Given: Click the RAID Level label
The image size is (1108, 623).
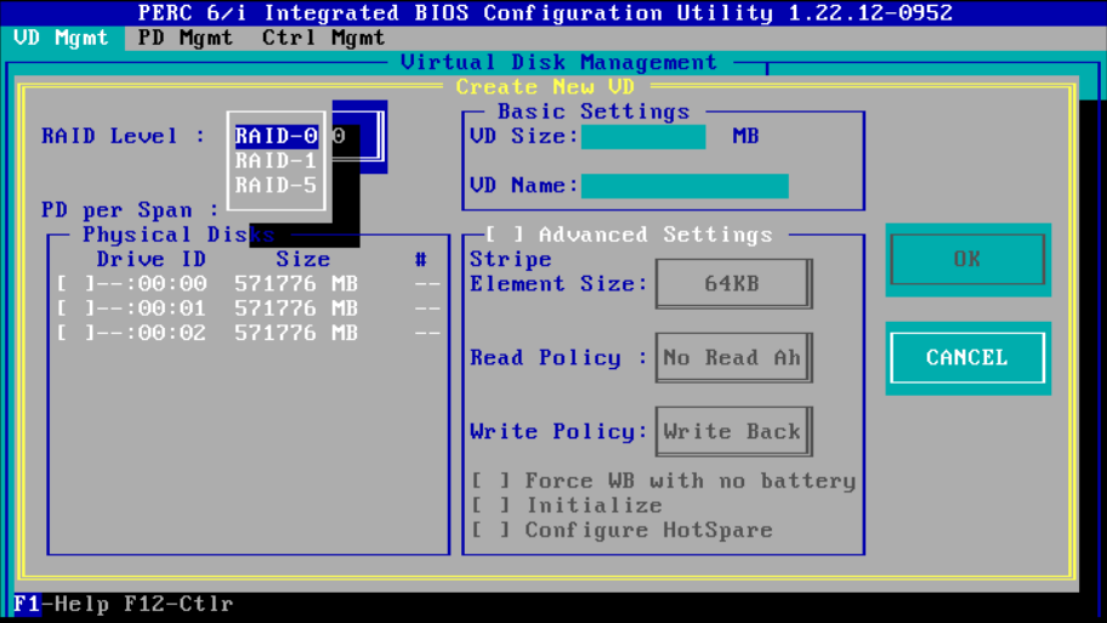Looking at the screenshot, I should [123, 136].
